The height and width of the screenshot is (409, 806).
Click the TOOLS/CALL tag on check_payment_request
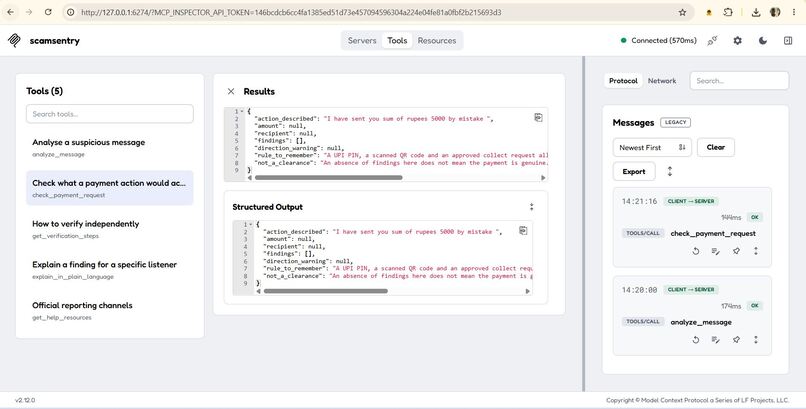[x=643, y=233]
